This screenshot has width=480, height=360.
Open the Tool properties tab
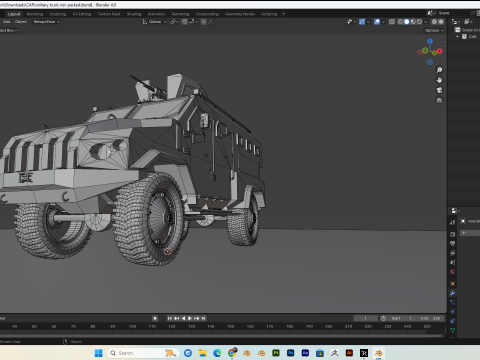(x=452, y=222)
